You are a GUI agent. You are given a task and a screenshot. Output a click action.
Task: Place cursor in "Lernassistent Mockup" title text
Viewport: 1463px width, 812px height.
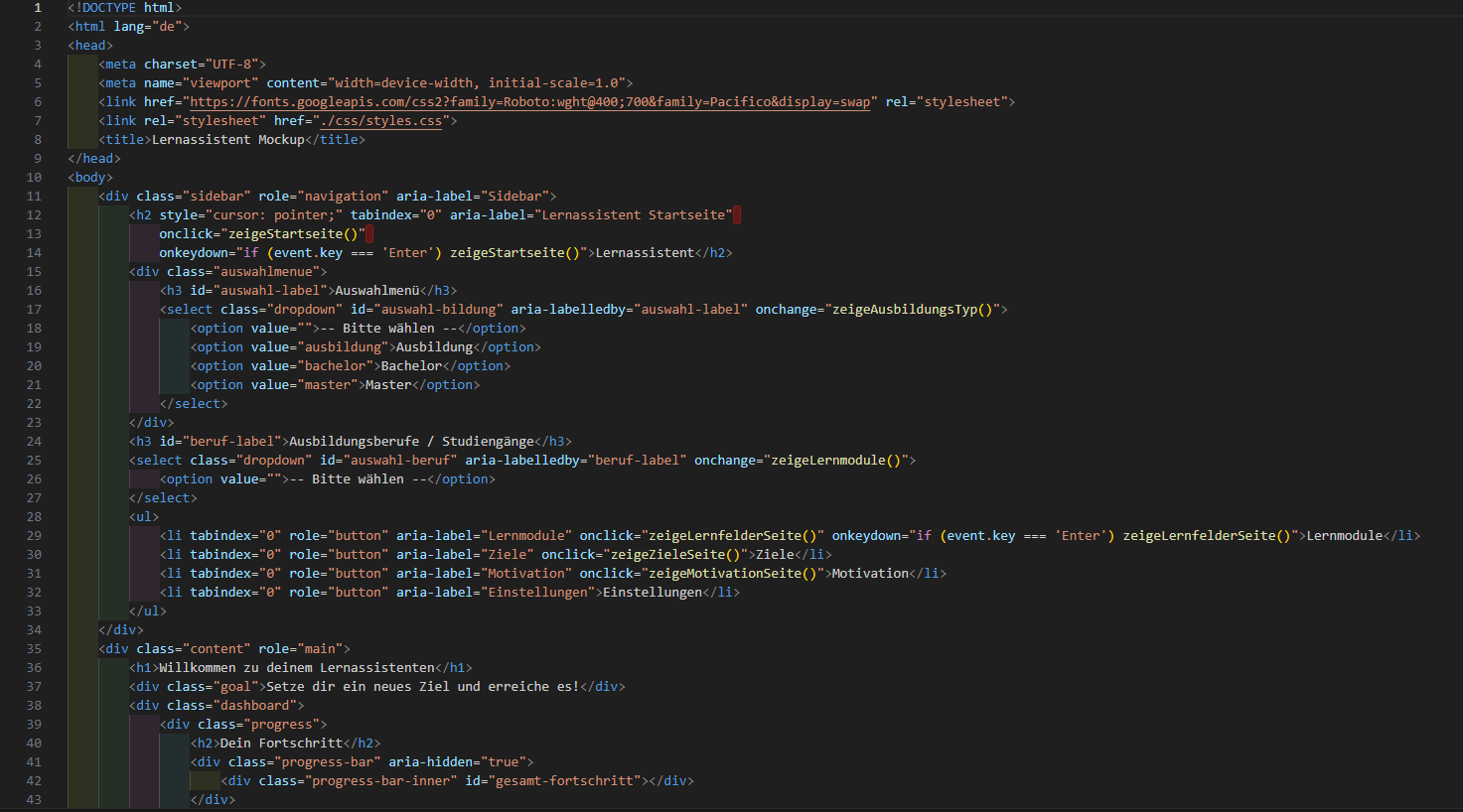click(227, 140)
